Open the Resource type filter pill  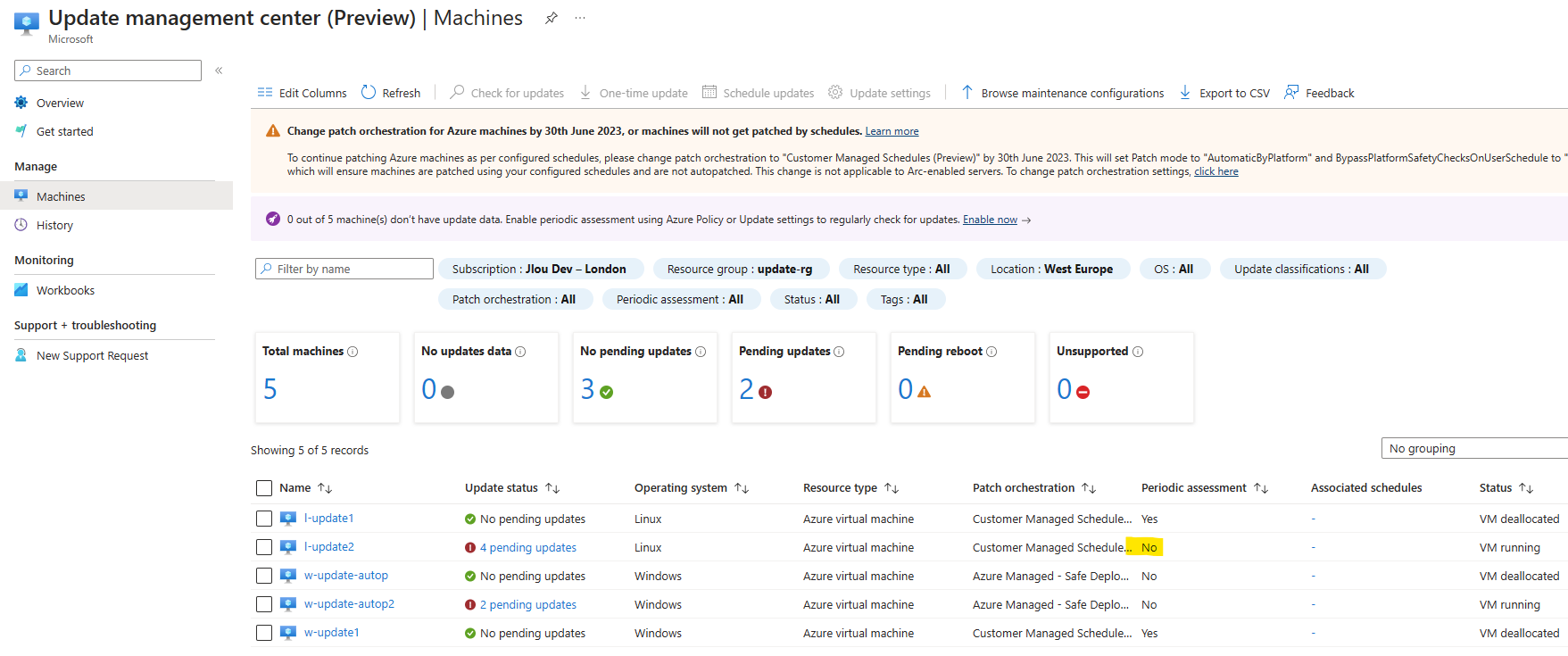pyautogui.click(x=901, y=269)
